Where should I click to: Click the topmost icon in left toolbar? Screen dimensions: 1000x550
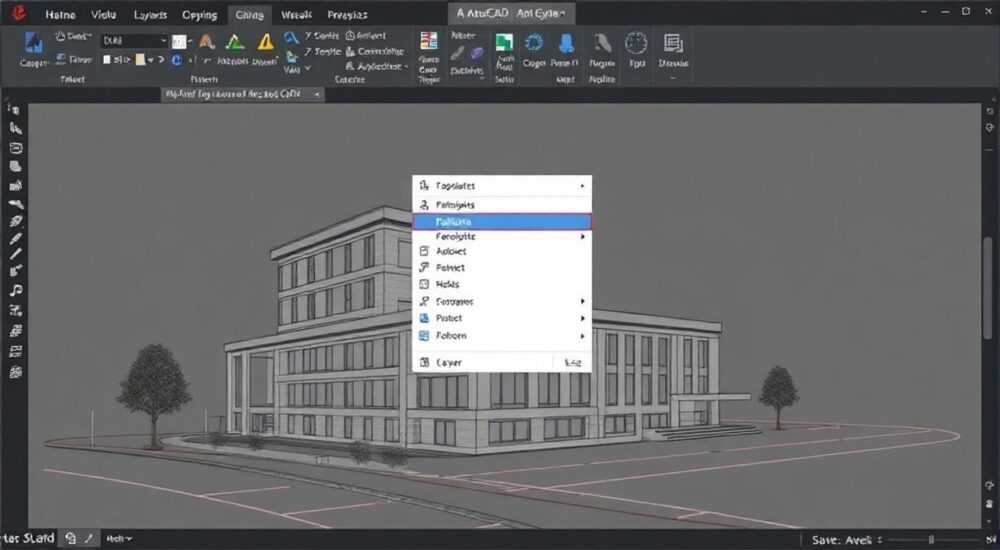[14, 110]
